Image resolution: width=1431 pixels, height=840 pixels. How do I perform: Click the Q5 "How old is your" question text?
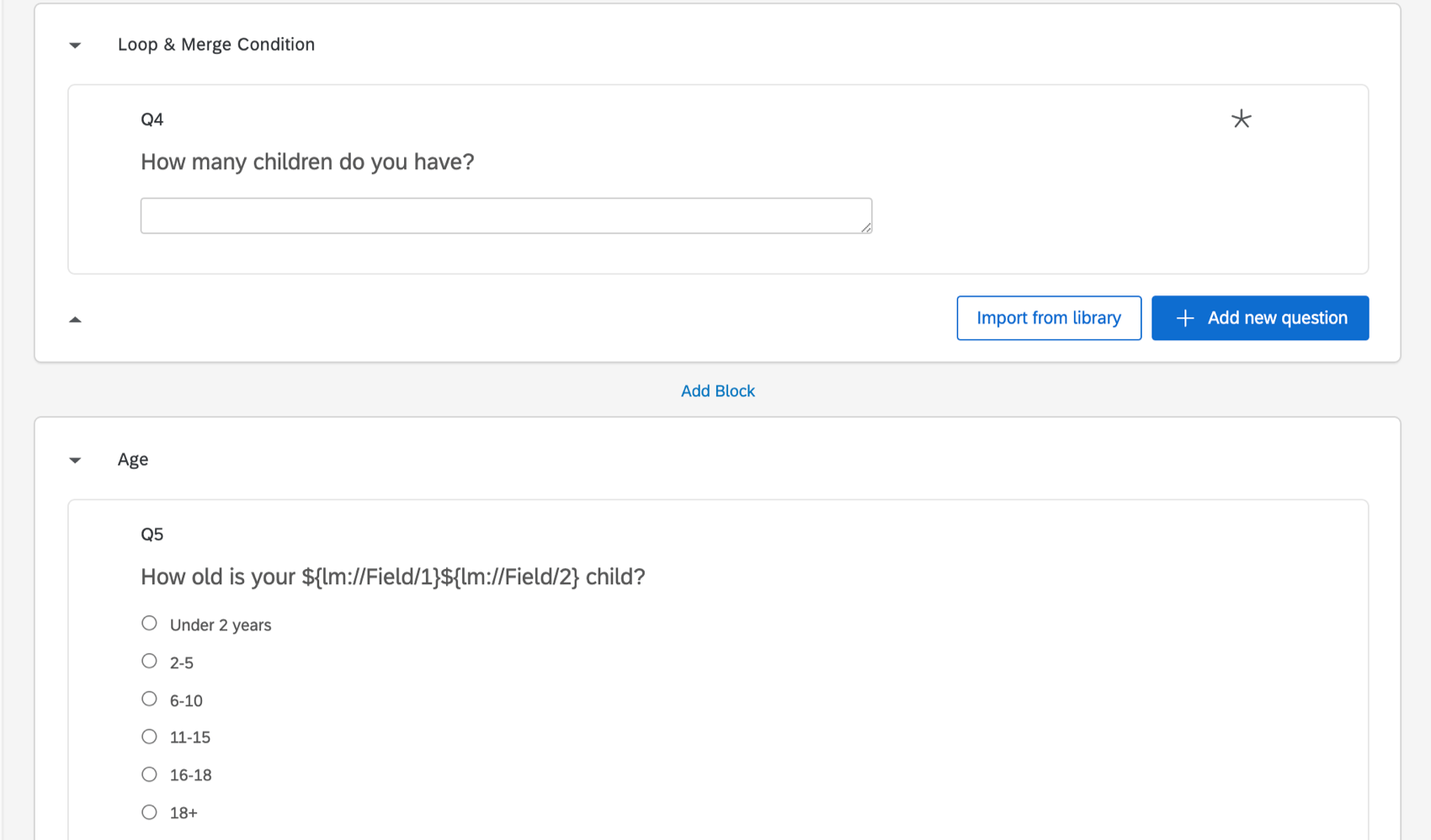pyautogui.click(x=392, y=577)
